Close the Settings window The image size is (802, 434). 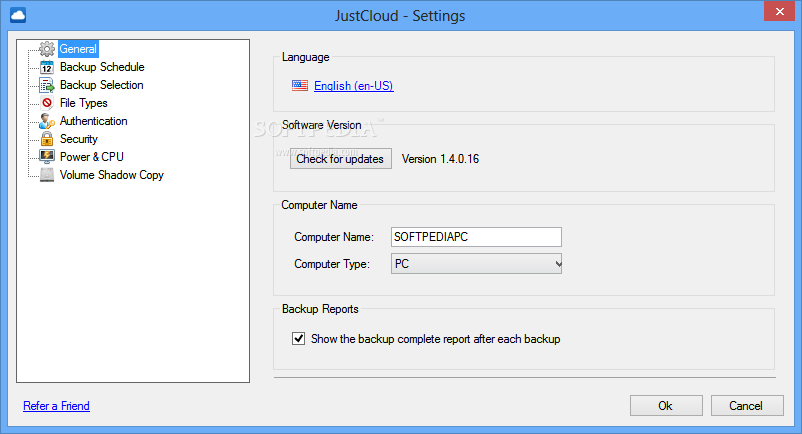[779, 11]
